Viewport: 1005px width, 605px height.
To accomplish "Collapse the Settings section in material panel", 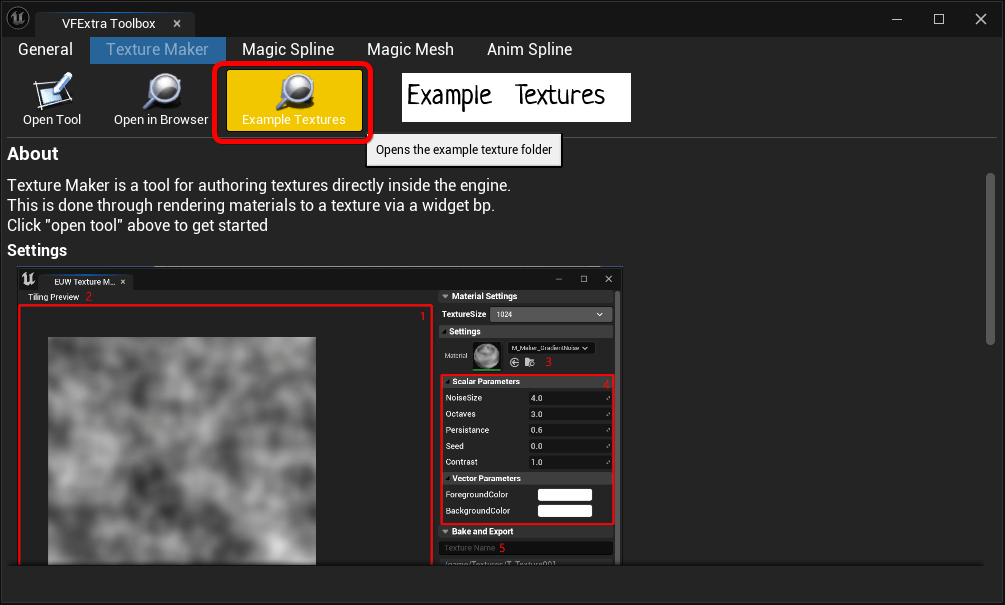I will [444, 331].
